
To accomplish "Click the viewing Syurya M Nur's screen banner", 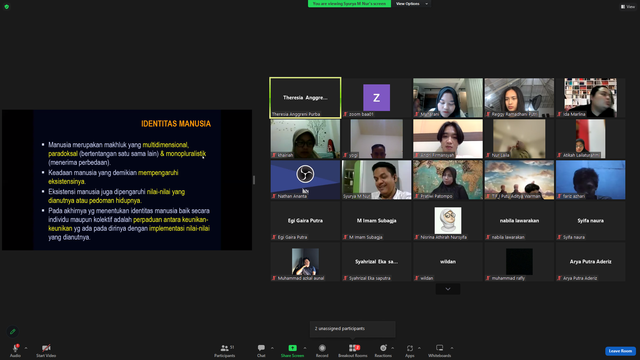I will 349,4.
